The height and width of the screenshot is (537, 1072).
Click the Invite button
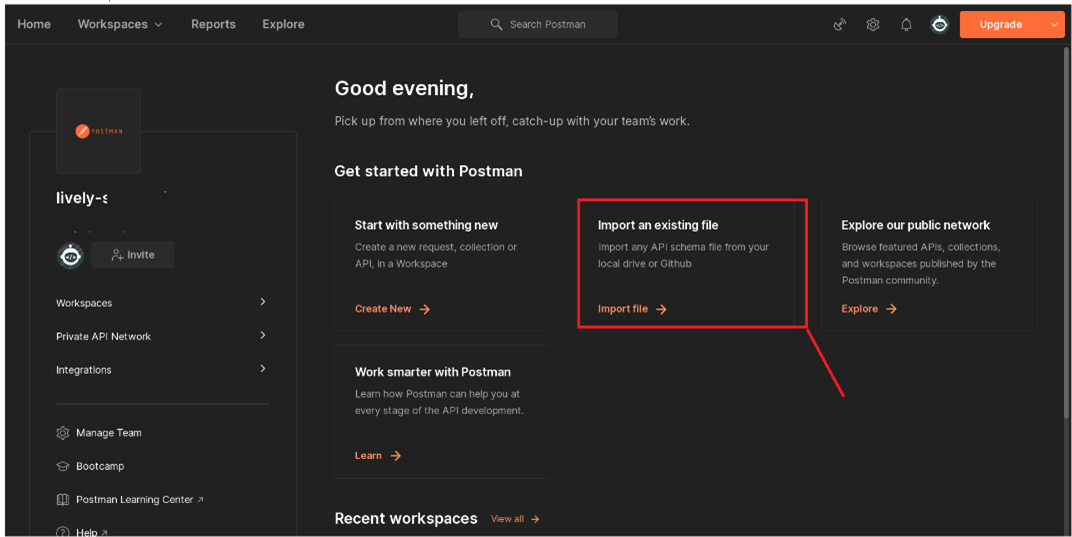(x=133, y=254)
